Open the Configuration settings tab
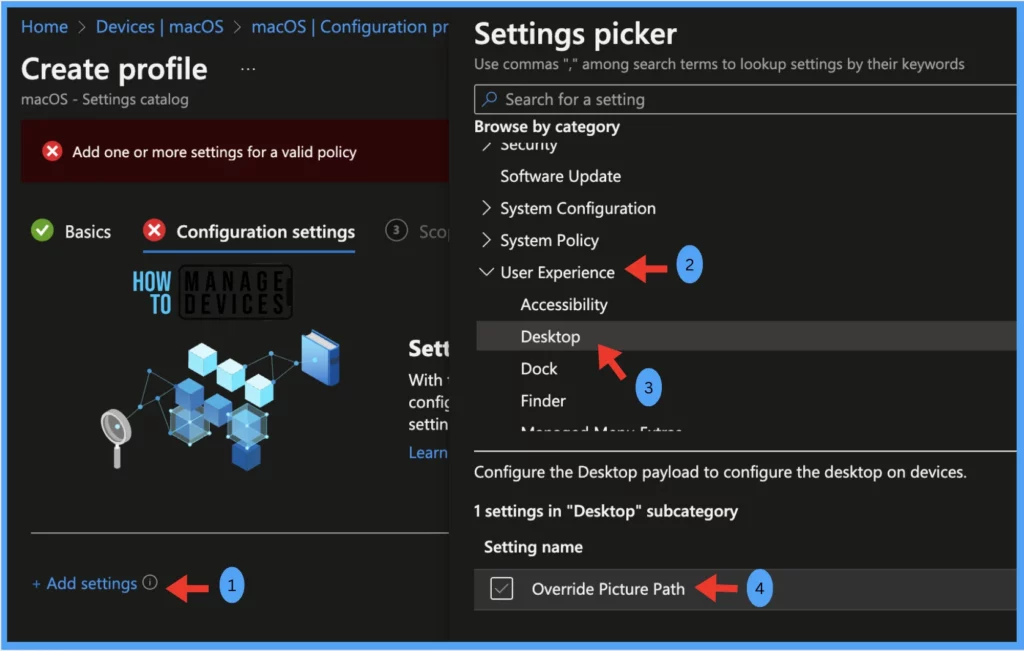Viewport: 1024px width, 651px height. [265, 232]
